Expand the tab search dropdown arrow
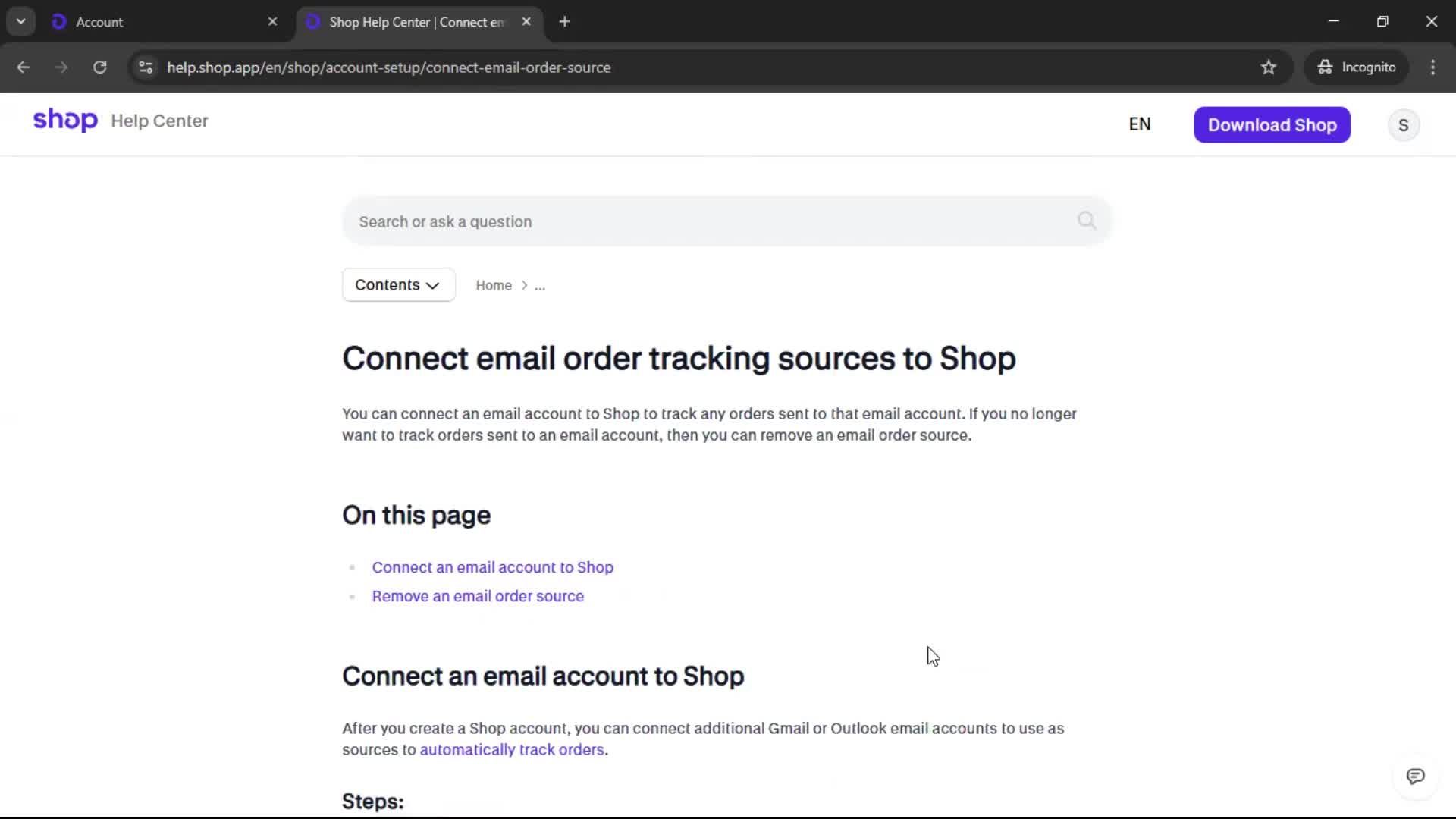Viewport: 1456px width, 819px height. click(21, 22)
